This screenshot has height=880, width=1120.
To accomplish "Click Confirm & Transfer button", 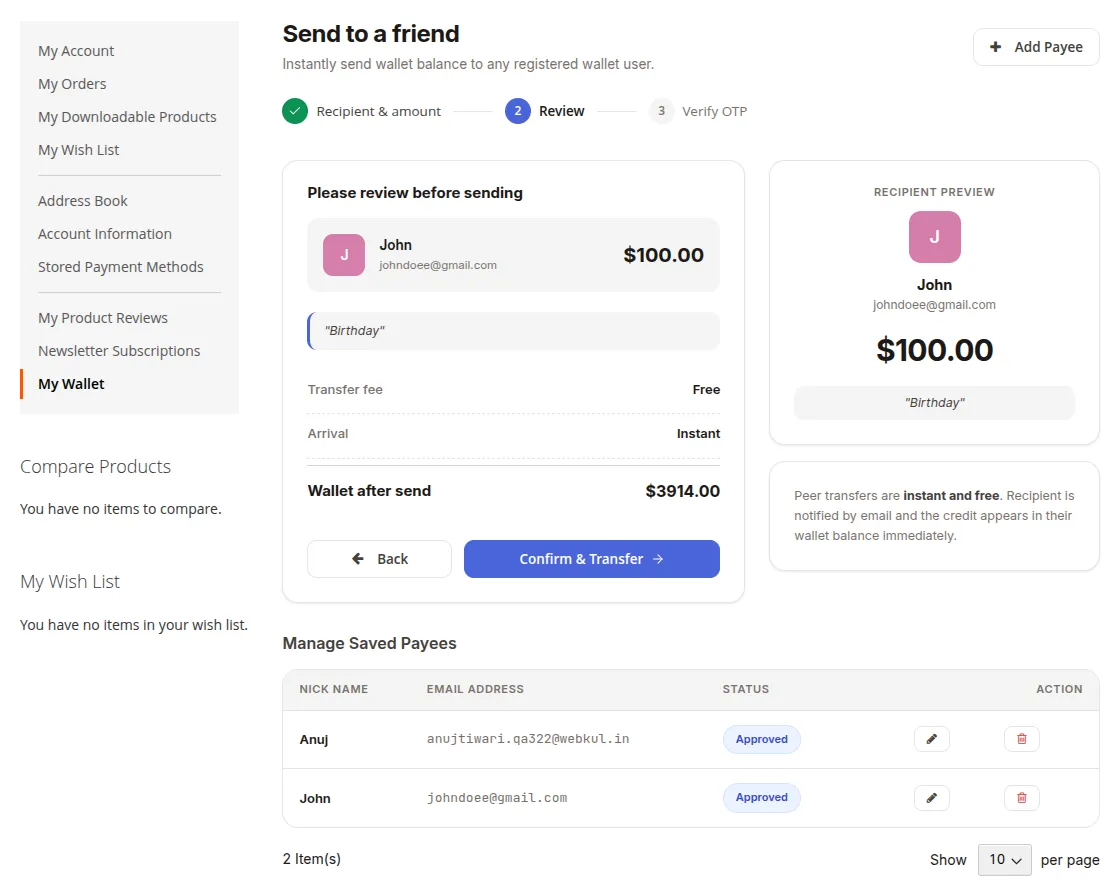I will [591, 559].
